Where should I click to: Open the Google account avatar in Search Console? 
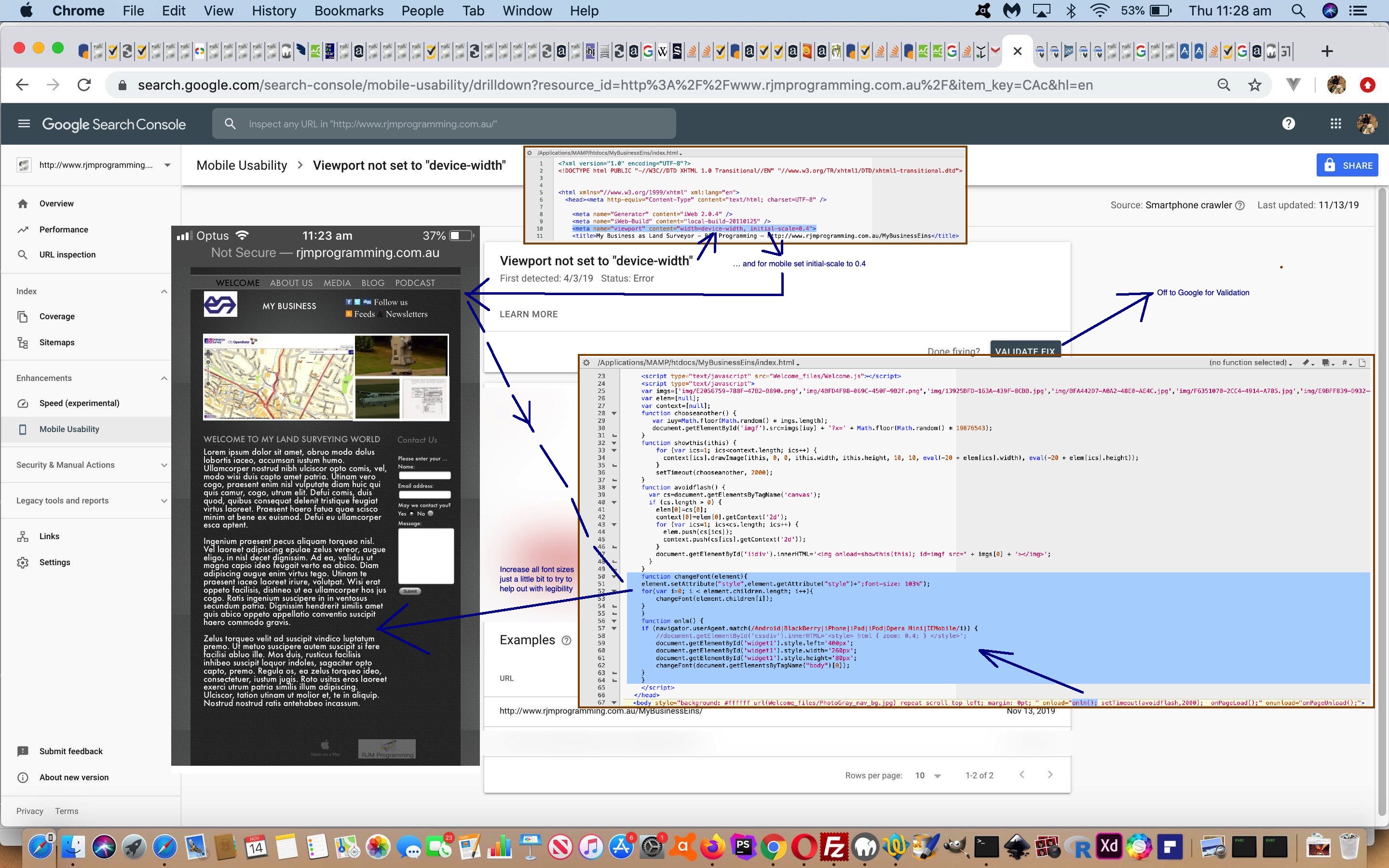click(x=1367, y=123)
